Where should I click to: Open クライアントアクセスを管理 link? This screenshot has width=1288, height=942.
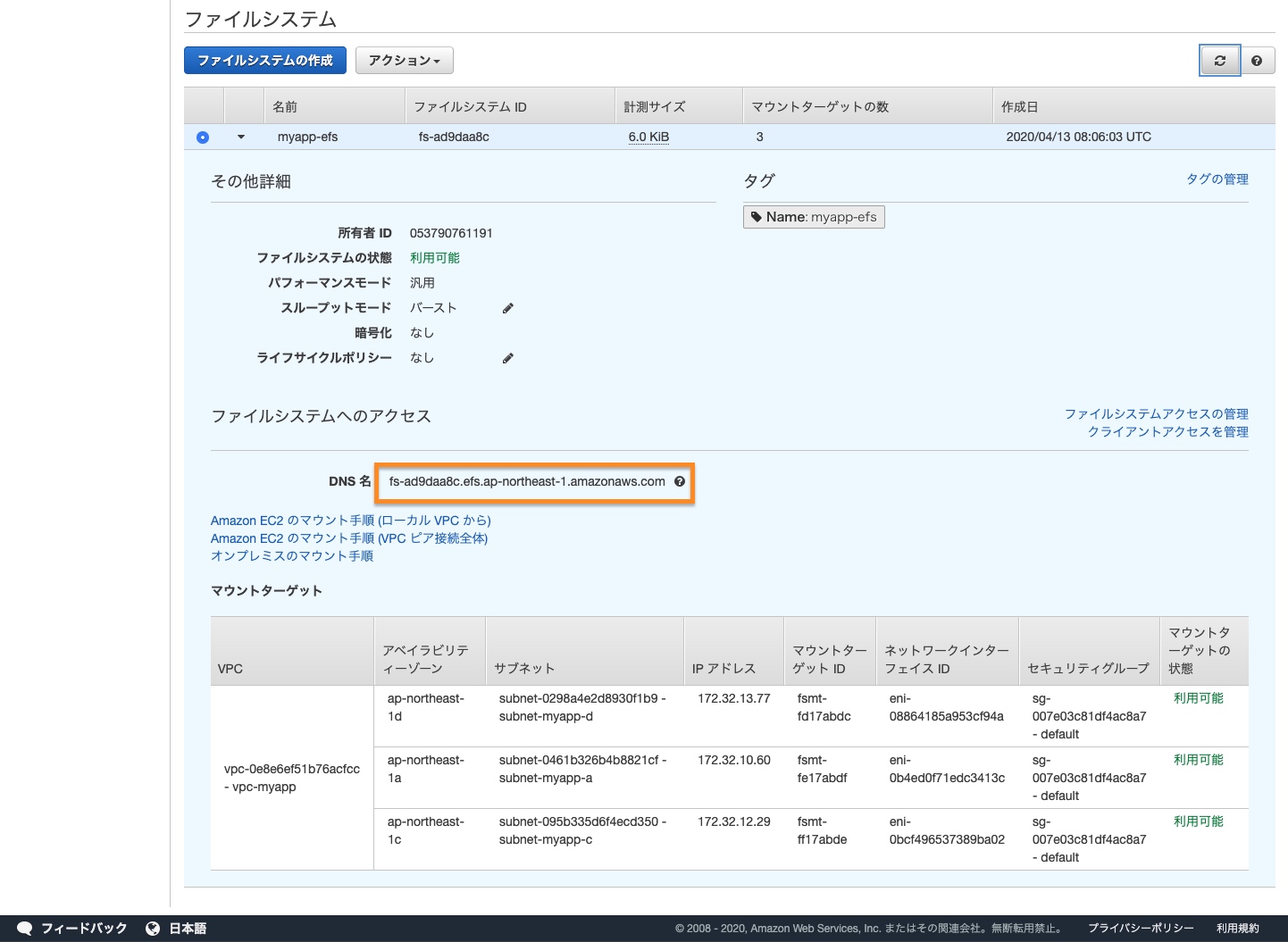[x=1167, y=432]
